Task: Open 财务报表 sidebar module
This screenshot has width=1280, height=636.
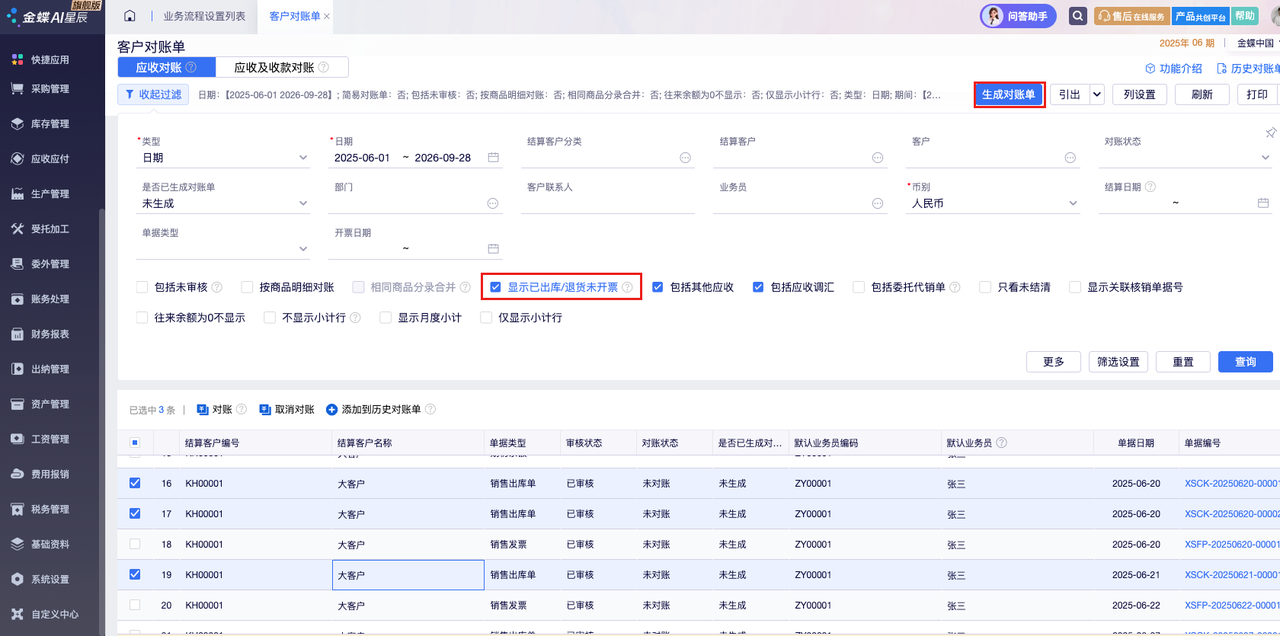Action: pos(40,334)
